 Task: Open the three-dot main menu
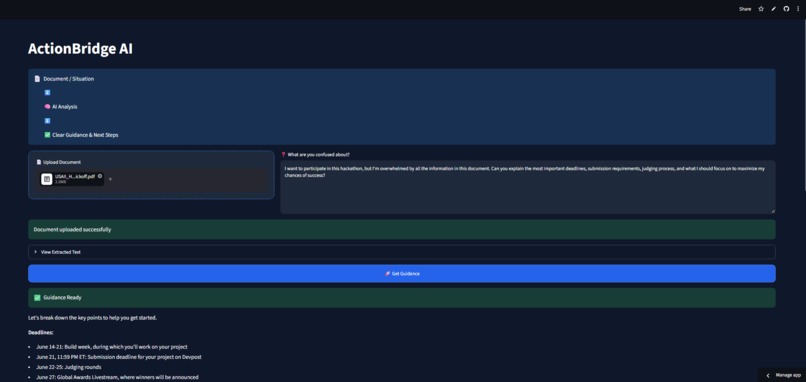coord(798,9)
